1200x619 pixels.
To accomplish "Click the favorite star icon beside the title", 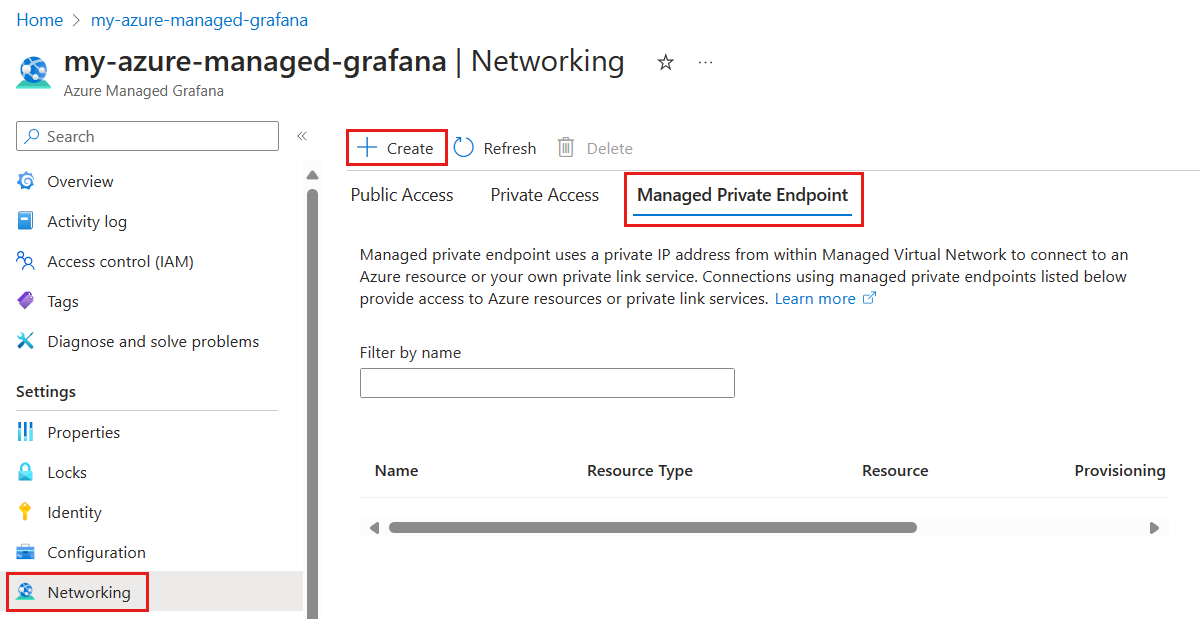I will point(665,63).
